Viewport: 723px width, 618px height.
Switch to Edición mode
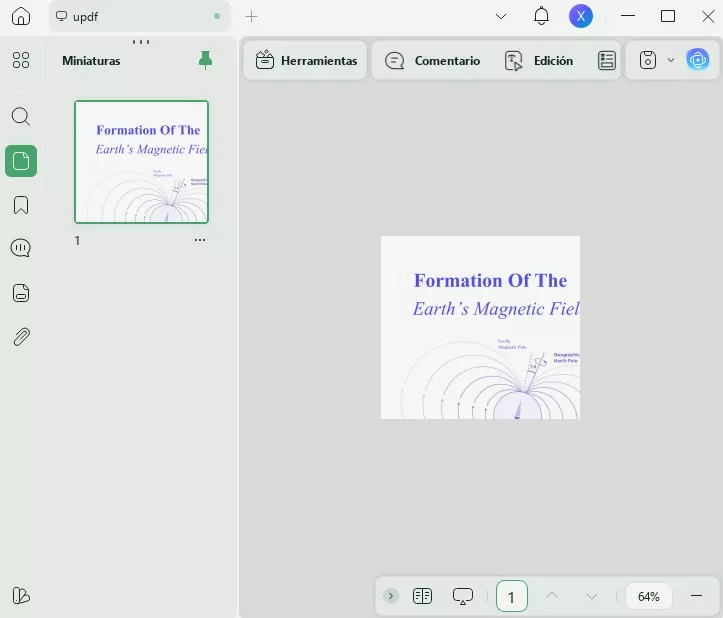(539, 60)
